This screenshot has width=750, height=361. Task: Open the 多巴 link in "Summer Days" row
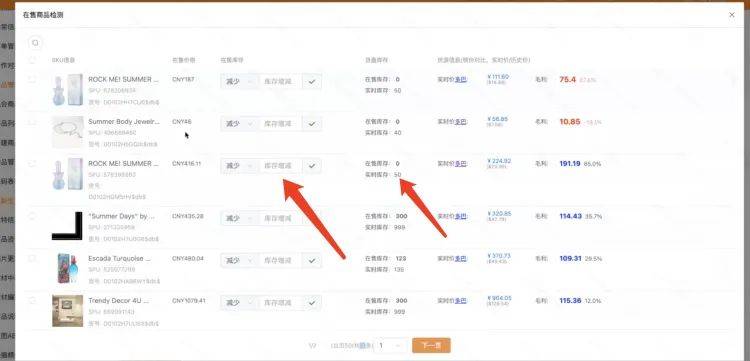(460, 217)
